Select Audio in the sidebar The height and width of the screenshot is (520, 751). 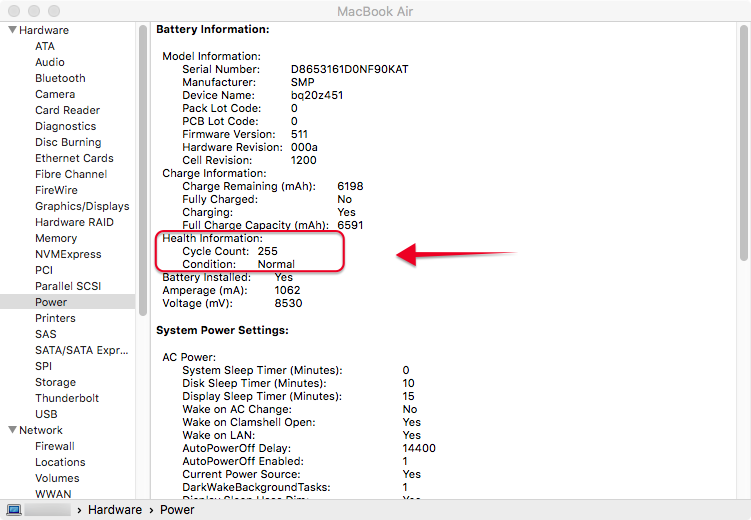[50, 62]
